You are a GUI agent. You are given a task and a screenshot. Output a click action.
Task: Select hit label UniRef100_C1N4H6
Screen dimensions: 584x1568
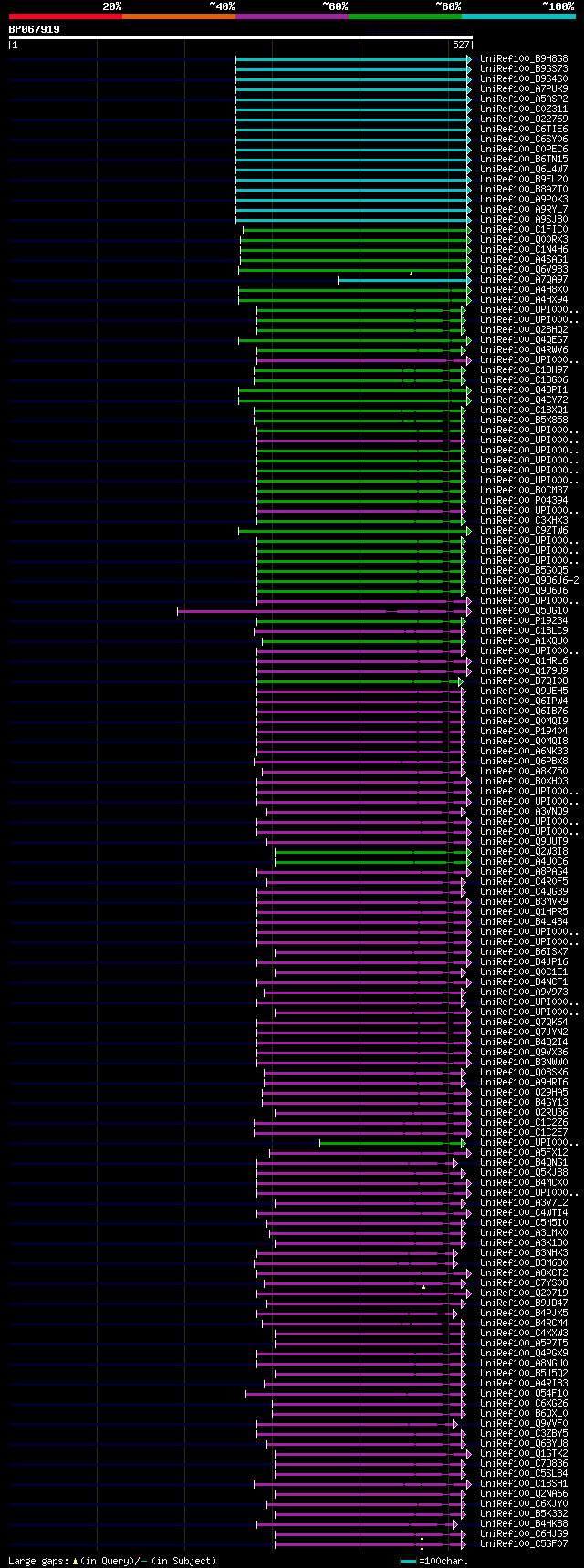point(524,249)
